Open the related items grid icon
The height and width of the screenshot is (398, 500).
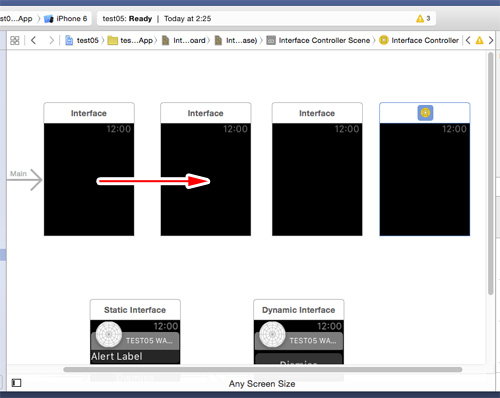15,40
